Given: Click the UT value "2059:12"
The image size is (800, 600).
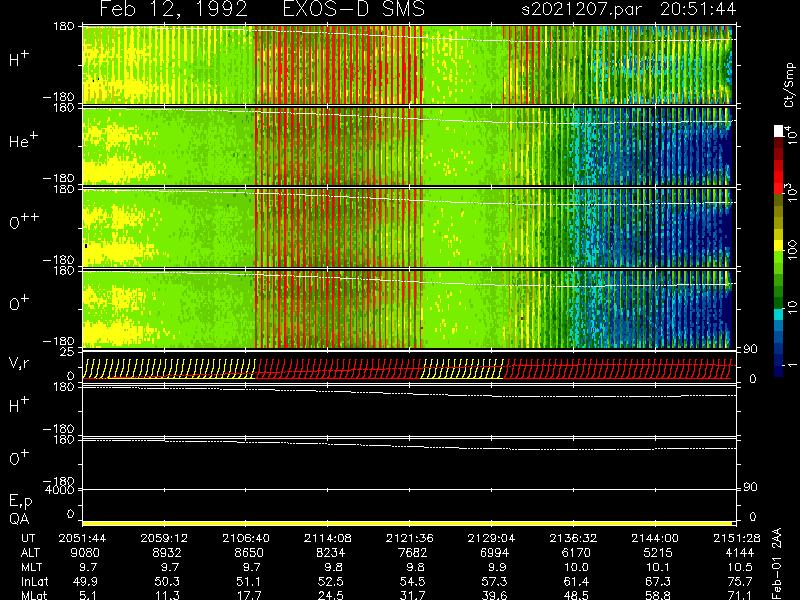Looking at the screenshot, I should tap(164, 538).
